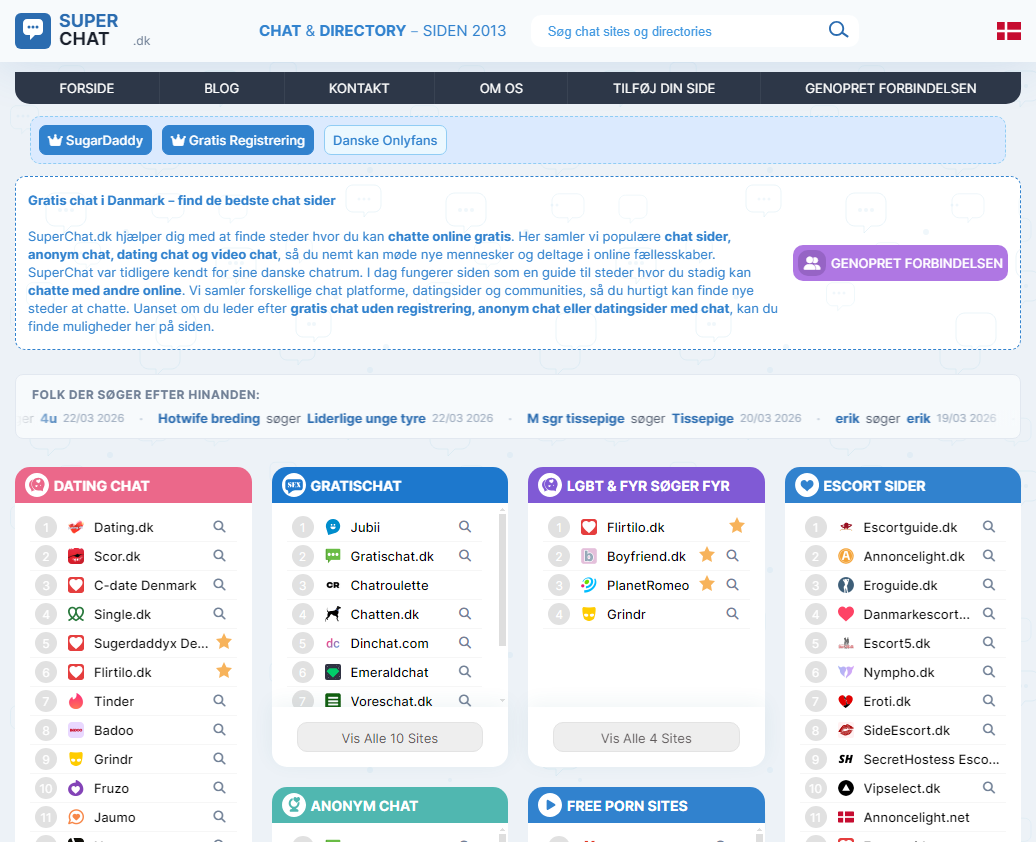The image size is (1036, 842).
Task: Open the SecretHostess Esco link
Action: [x=931, y=759]
